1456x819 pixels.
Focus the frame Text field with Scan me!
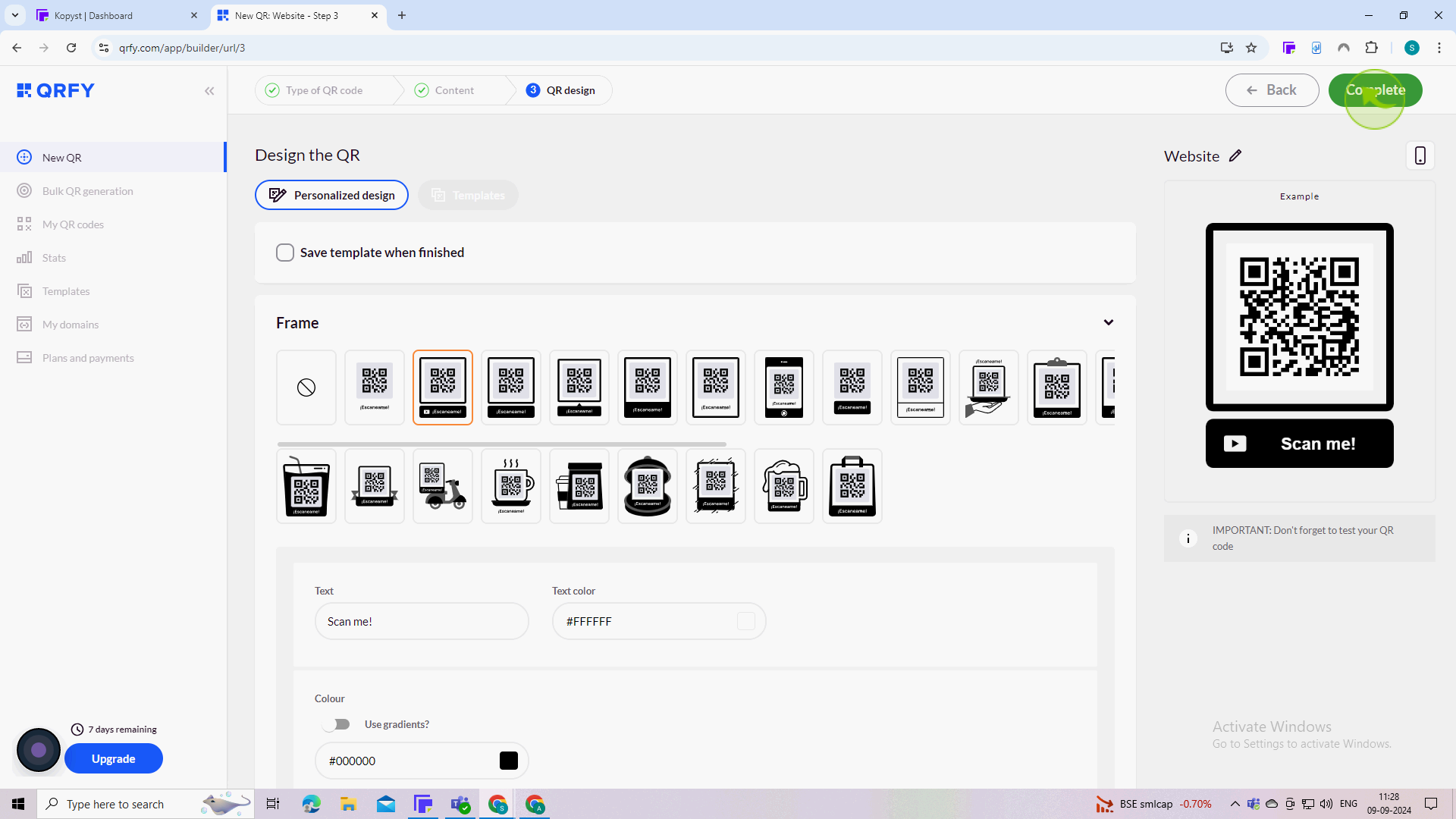point(422,621)
